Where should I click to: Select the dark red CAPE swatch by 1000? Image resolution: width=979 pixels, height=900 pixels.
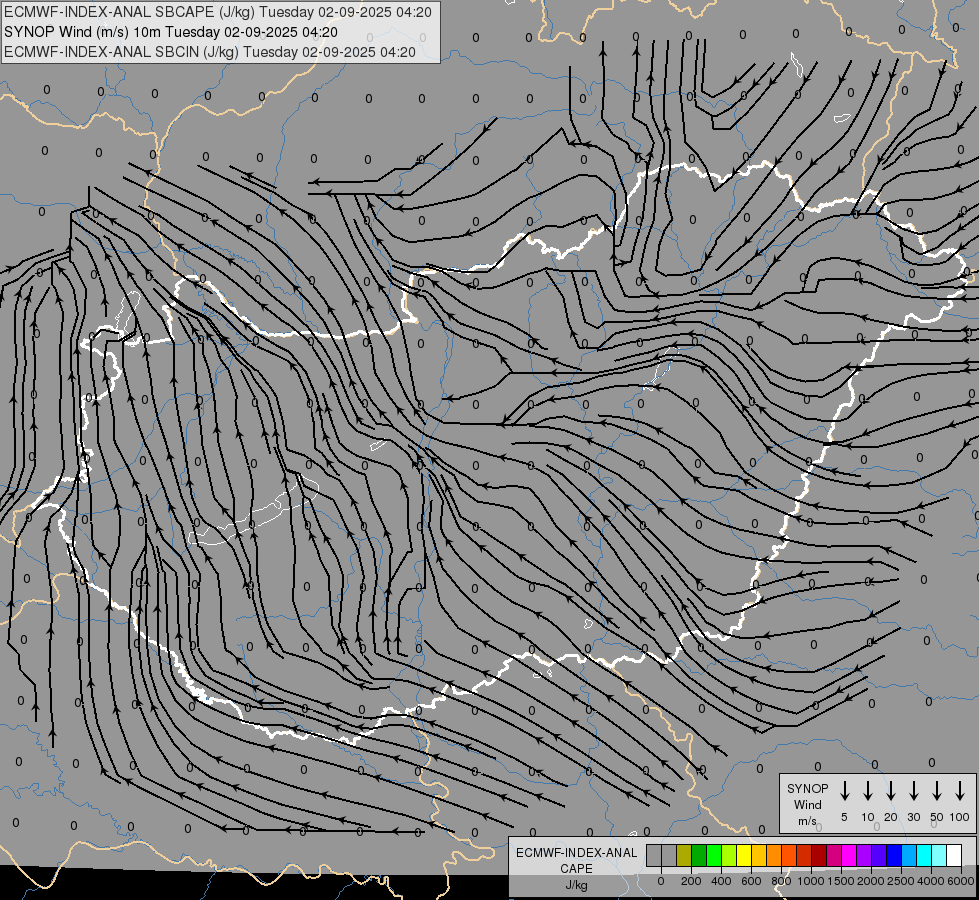[820, 855]
